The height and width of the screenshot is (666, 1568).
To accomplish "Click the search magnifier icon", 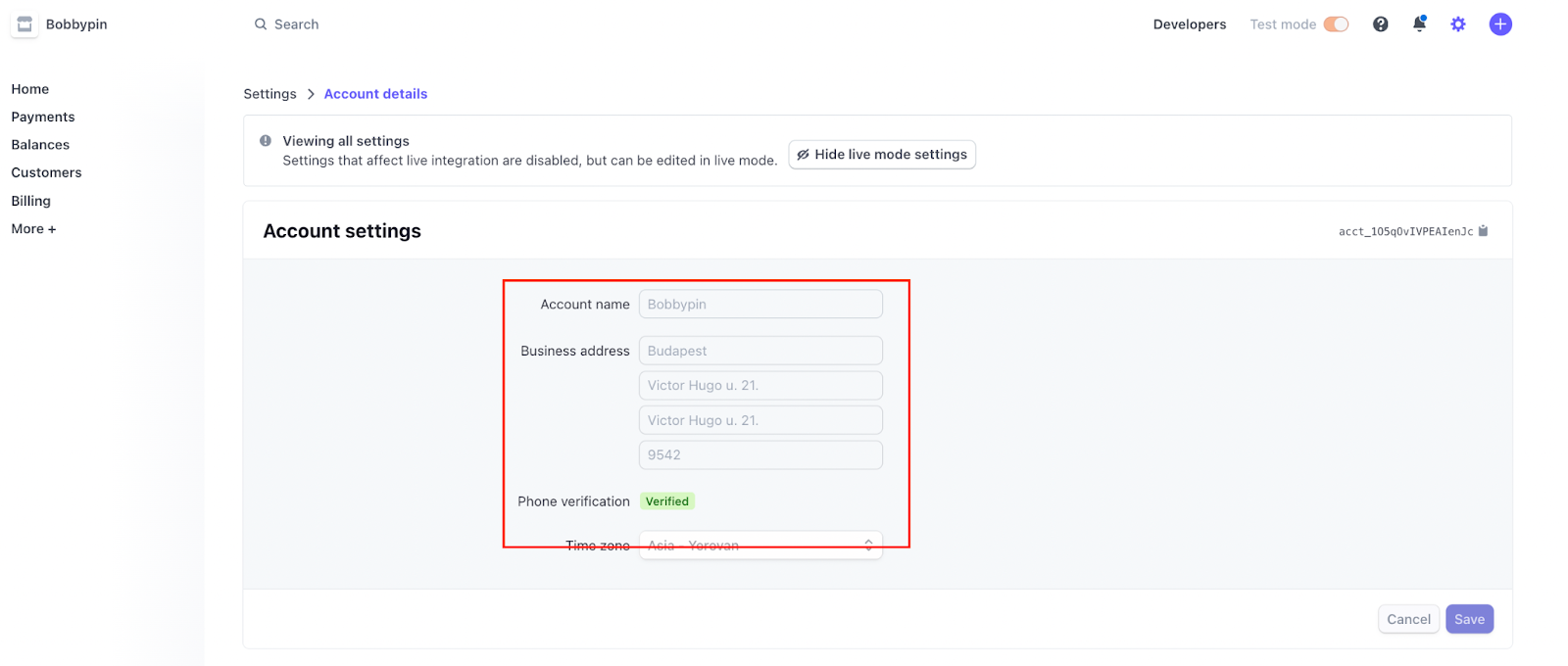I will pos(261,24).
